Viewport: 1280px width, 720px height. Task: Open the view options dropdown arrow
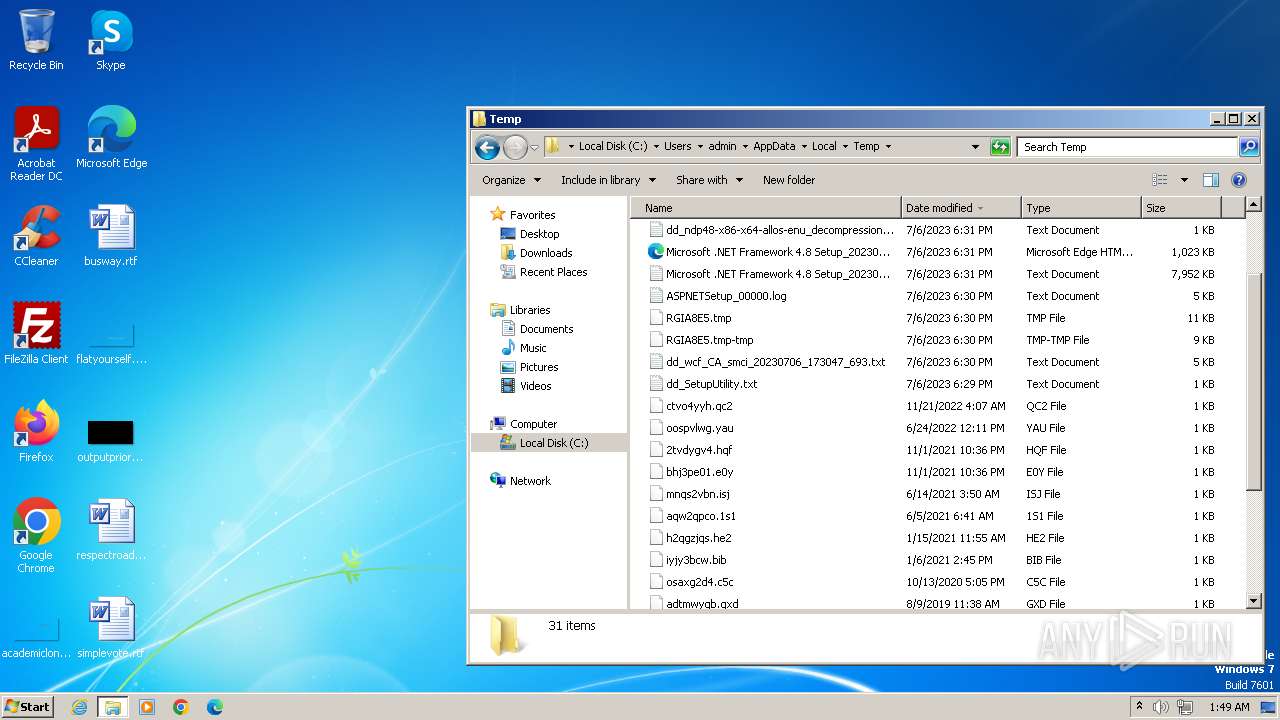click(x=1184, y=180)
